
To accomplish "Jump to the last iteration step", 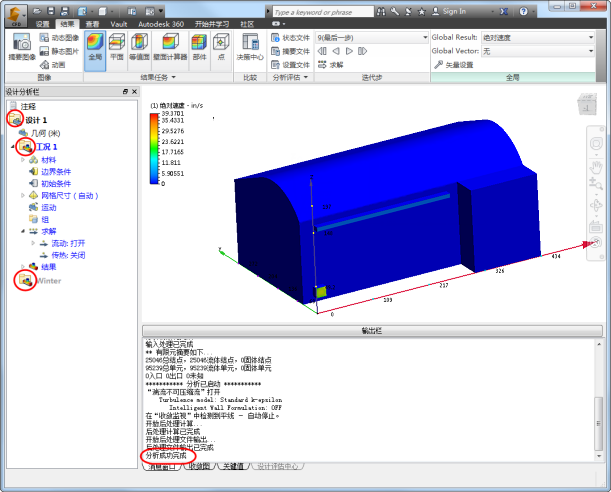I will pyautogui.click(x=362, y=51).
